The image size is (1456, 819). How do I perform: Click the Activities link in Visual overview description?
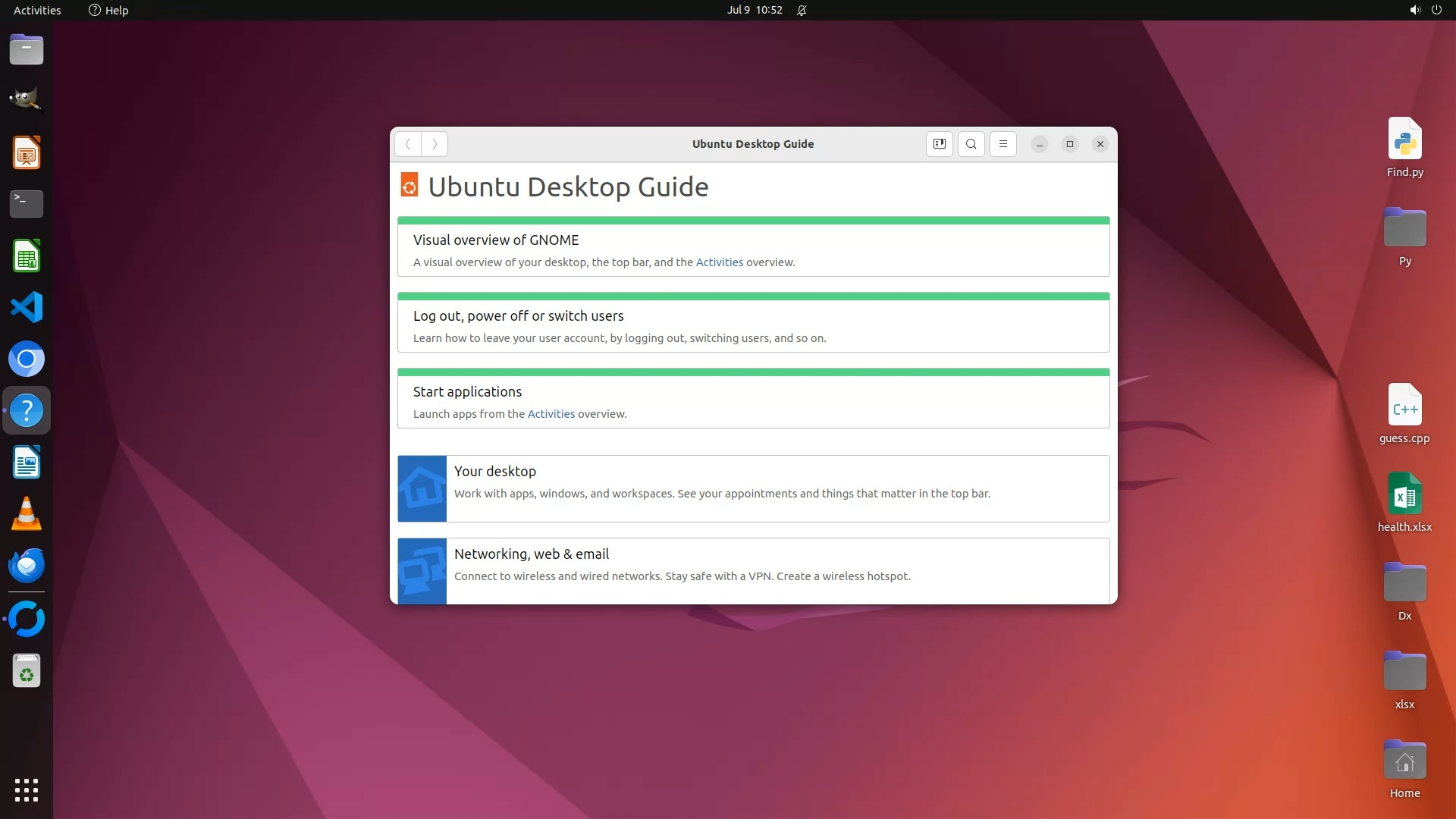pos(719,262)
